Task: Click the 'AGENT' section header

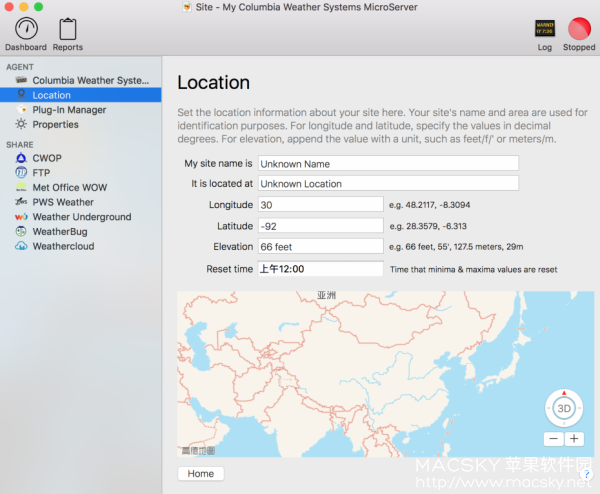Action: tap(20, 67)
